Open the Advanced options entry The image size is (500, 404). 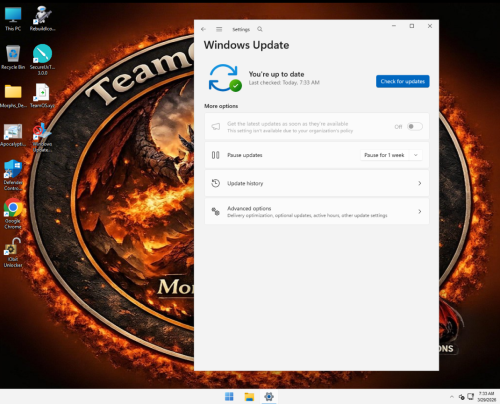317,212
